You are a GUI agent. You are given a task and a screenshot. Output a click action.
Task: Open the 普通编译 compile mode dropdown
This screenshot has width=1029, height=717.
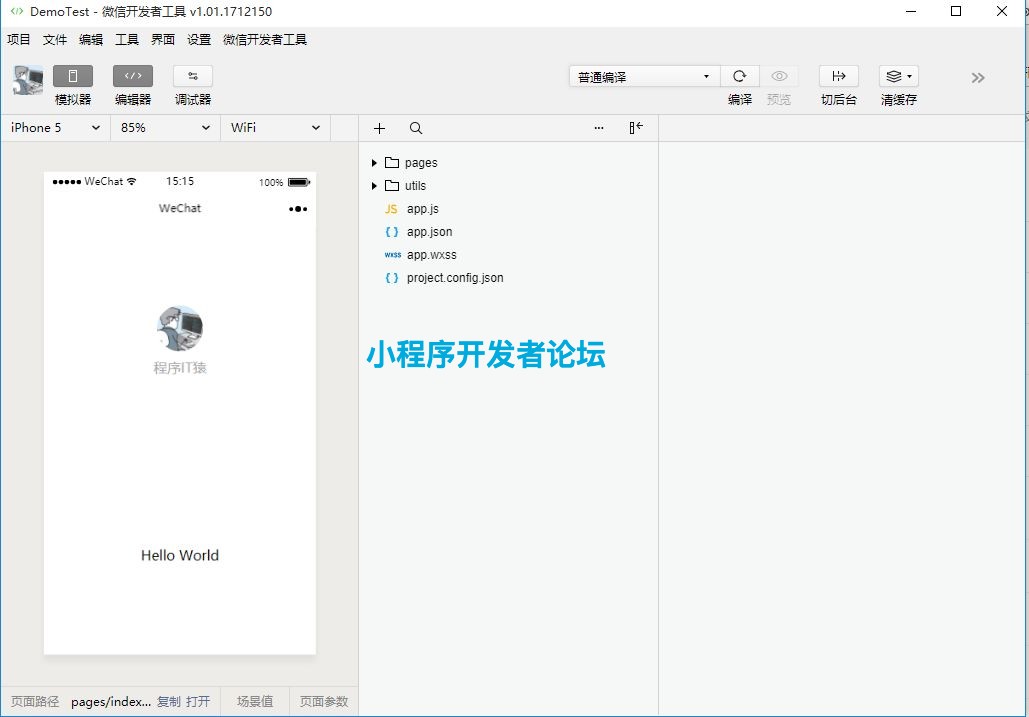[x=644, y=77]
